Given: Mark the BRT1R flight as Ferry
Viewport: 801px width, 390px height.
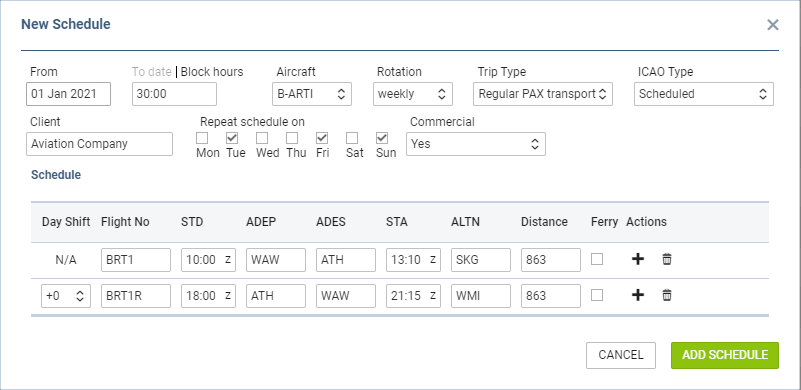Looking at the screenshot, I should pyautogui.click(x=597, y=295).
